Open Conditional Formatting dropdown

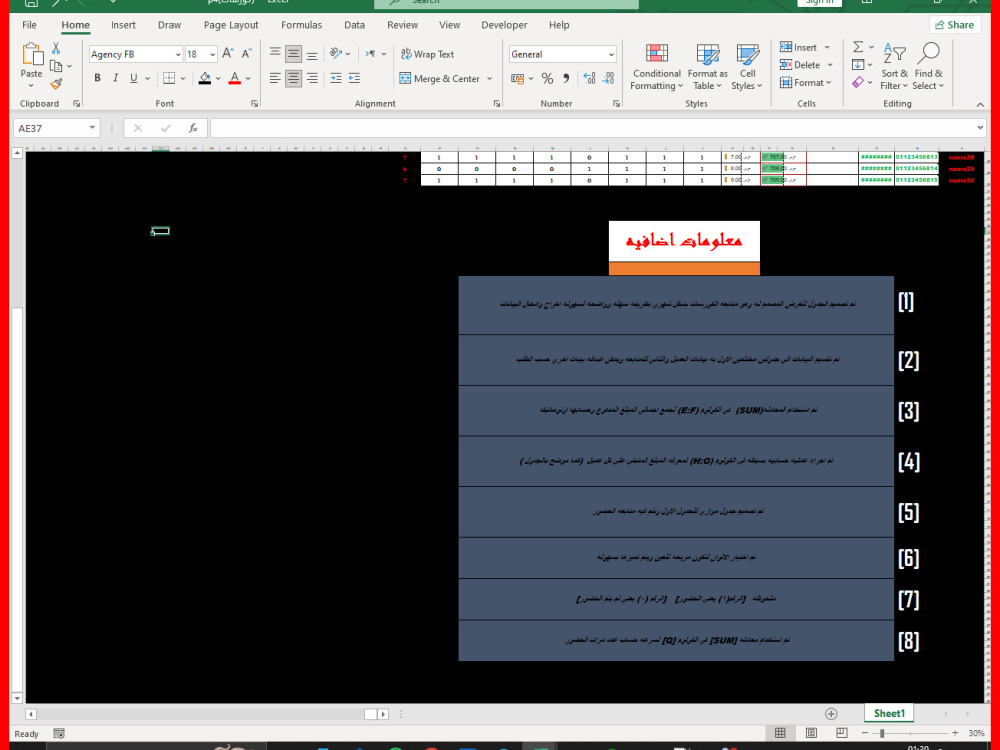click(x=657, y=67)
